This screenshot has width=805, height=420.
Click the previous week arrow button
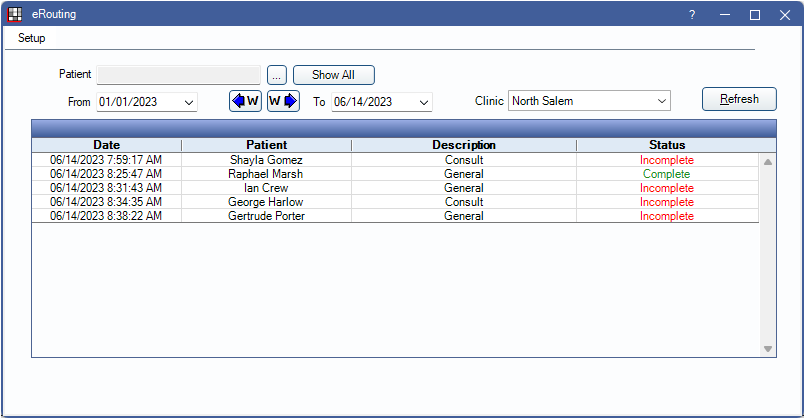245,101
